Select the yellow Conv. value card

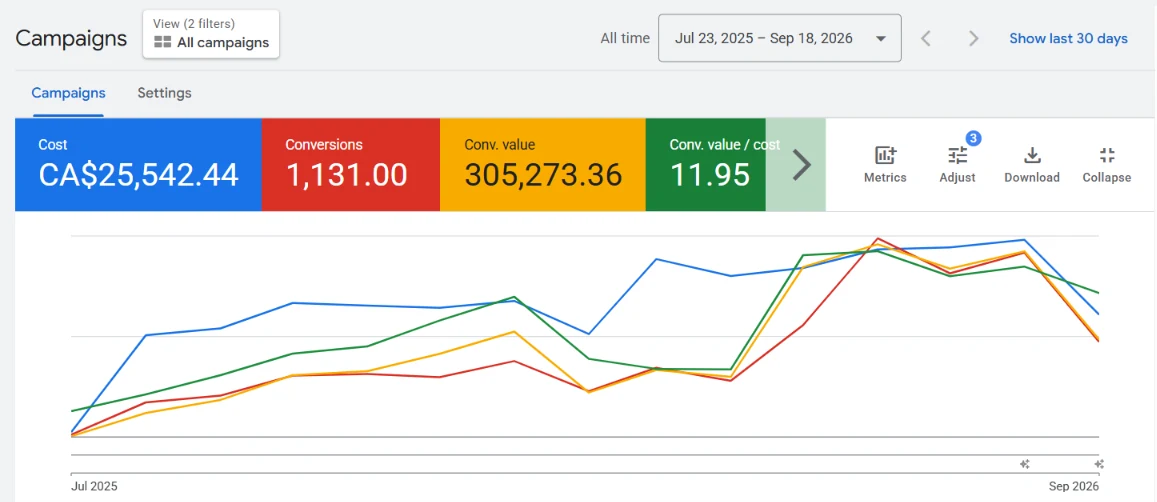(542, 165)
